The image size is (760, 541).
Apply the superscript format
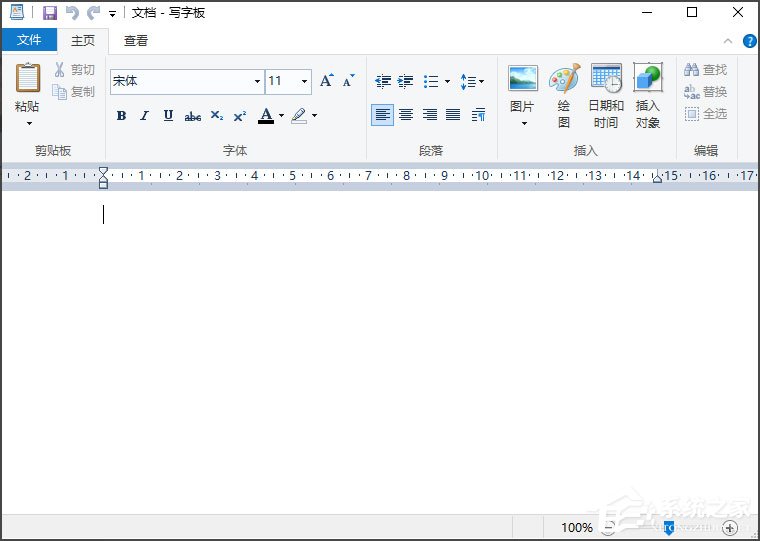click(x=240, y=116)
